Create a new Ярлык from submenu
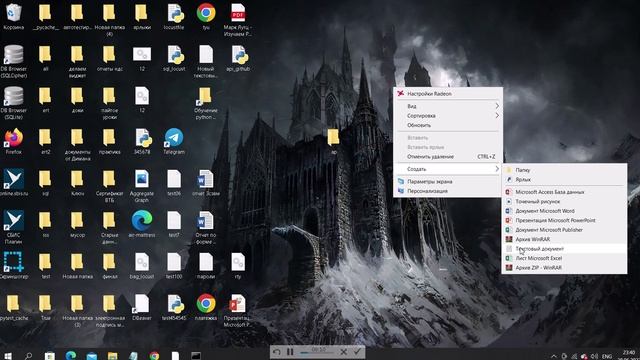Viewport: 640px width, 360px height. click(564, 179)
